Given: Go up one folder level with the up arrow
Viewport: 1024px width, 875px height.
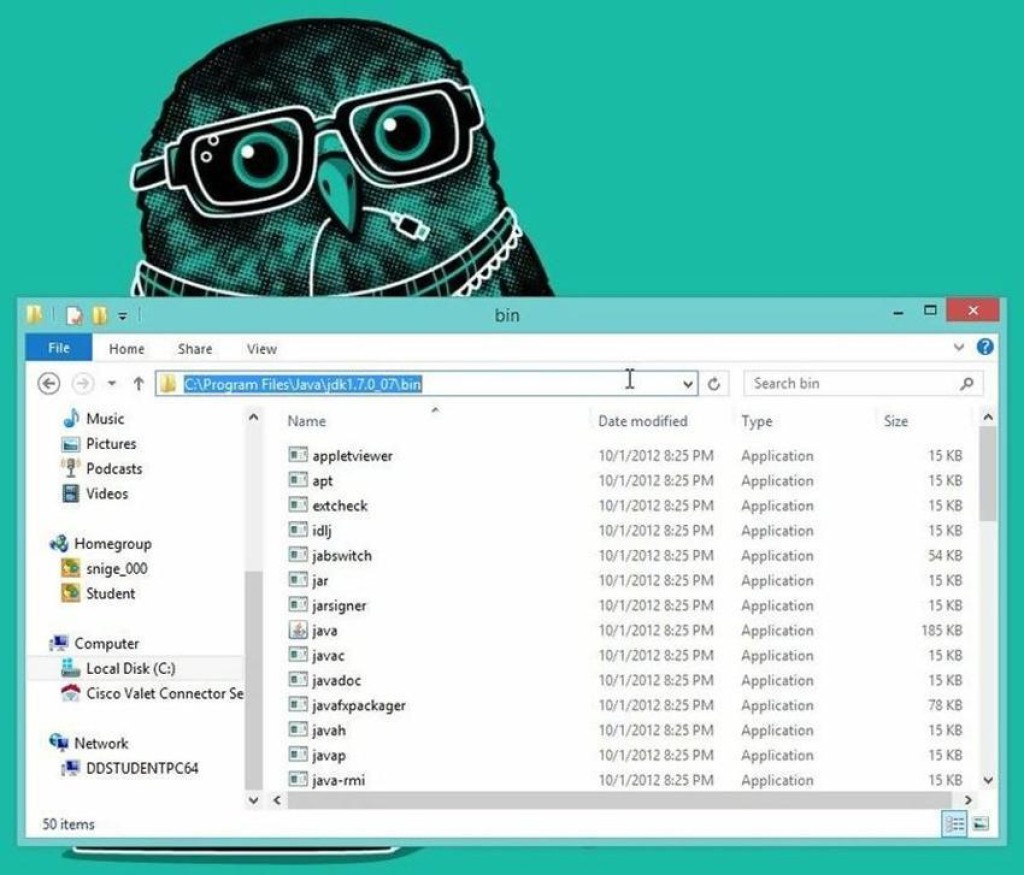Looking at the screenshot, I should tap(138, 381).
